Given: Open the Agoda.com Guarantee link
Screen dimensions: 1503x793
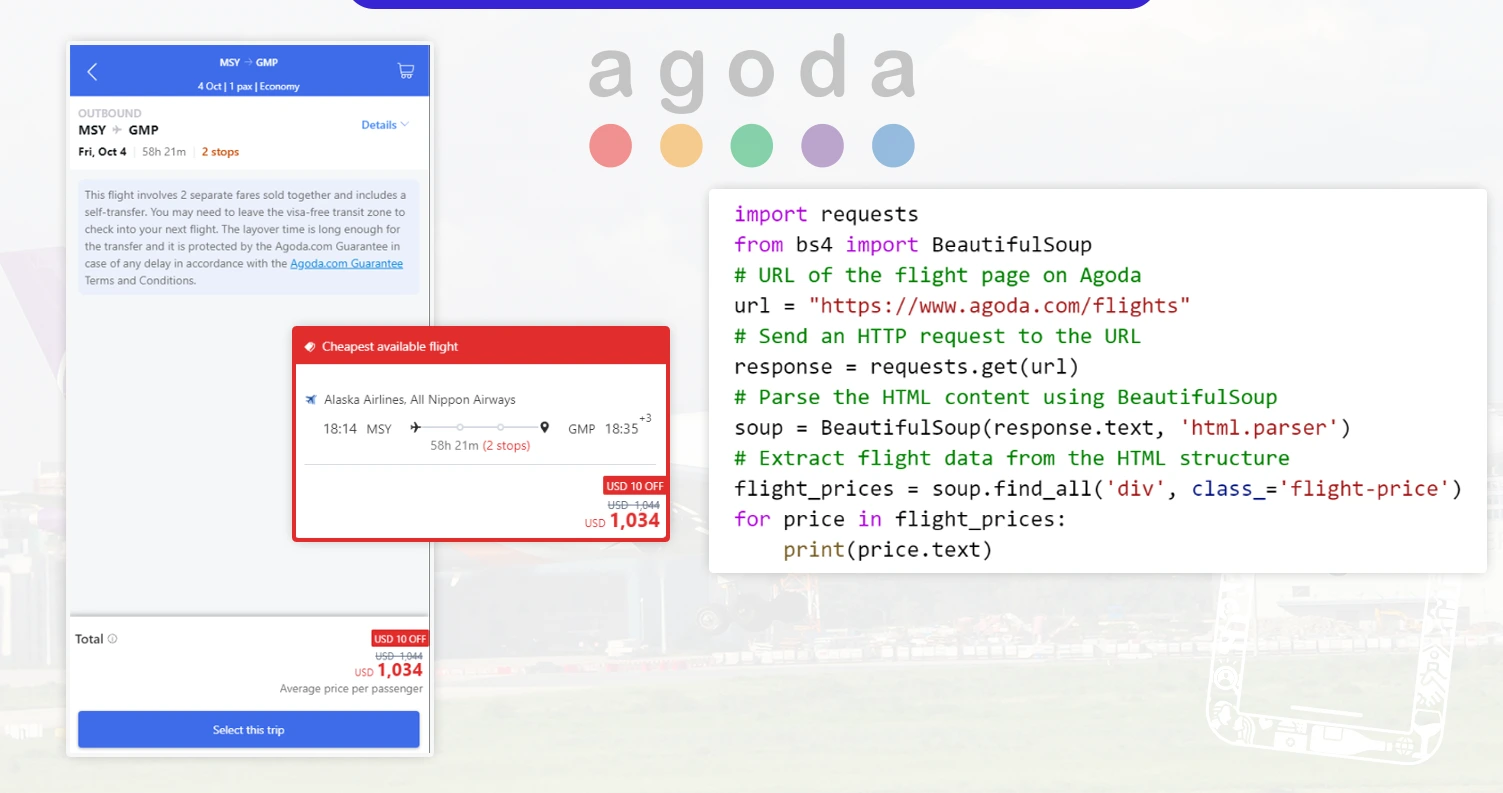Looking at the screenshot, I should coord(346,263).
